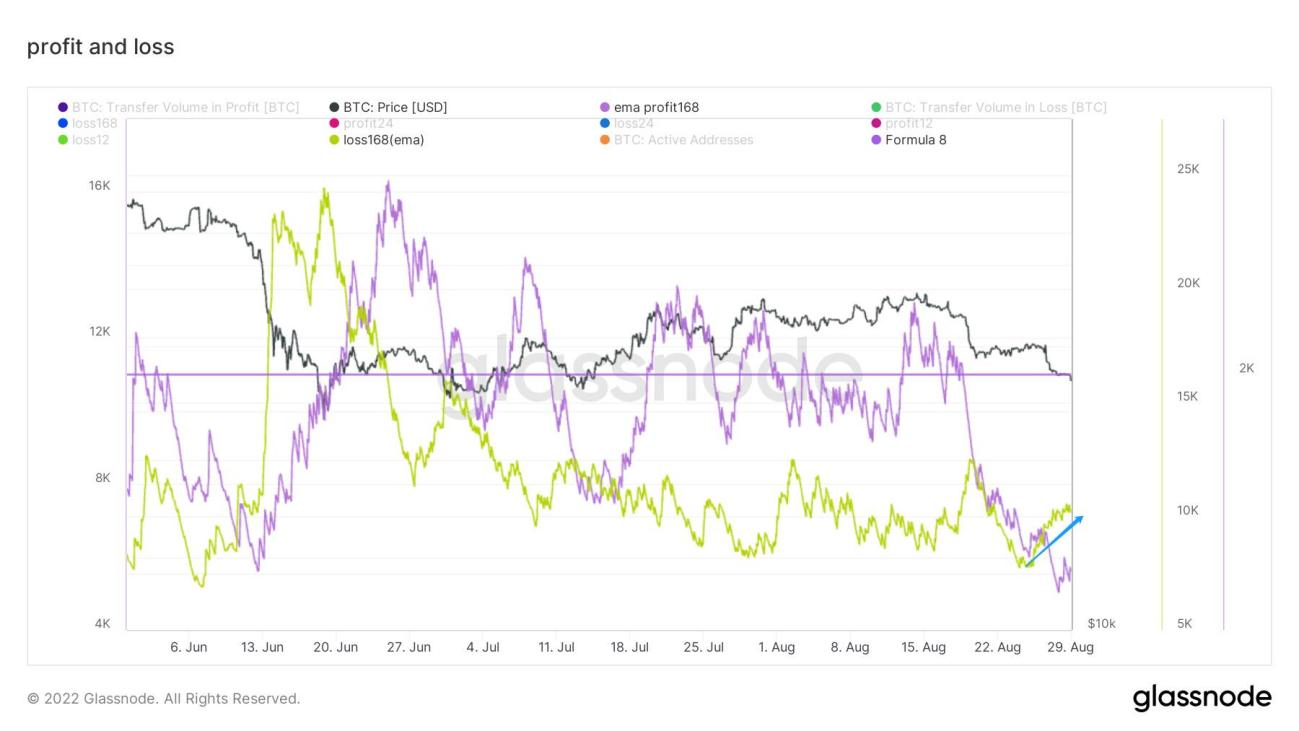This screenshot has height=731, width=1299.
Task: Click the 13. Jun date axis label
Action: 262,647
